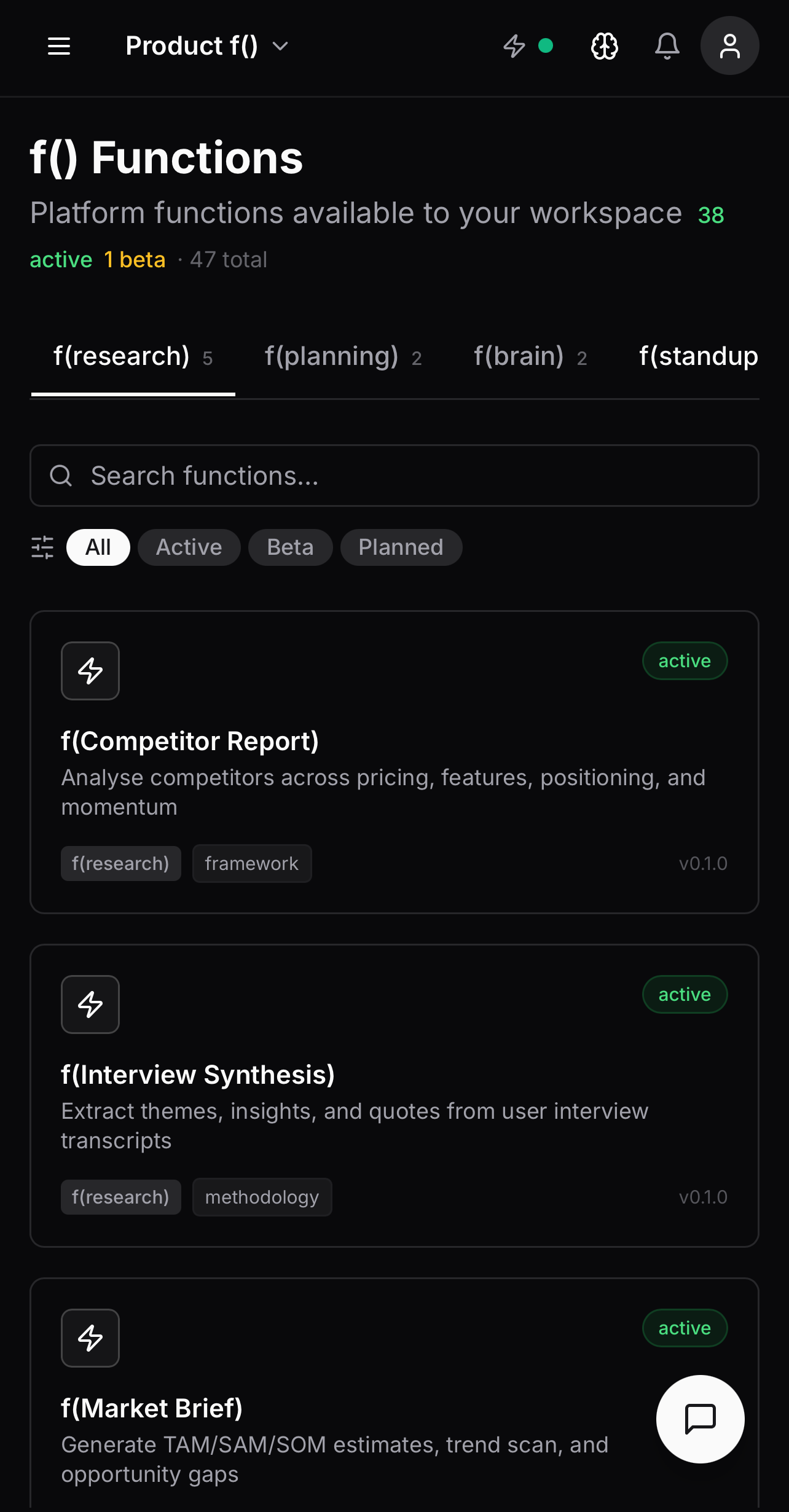This screenshot has width=789, height=1512.
Task: Click the lightning icon on f(Interview Synthesis)
Action: [x=90, y=1005]
